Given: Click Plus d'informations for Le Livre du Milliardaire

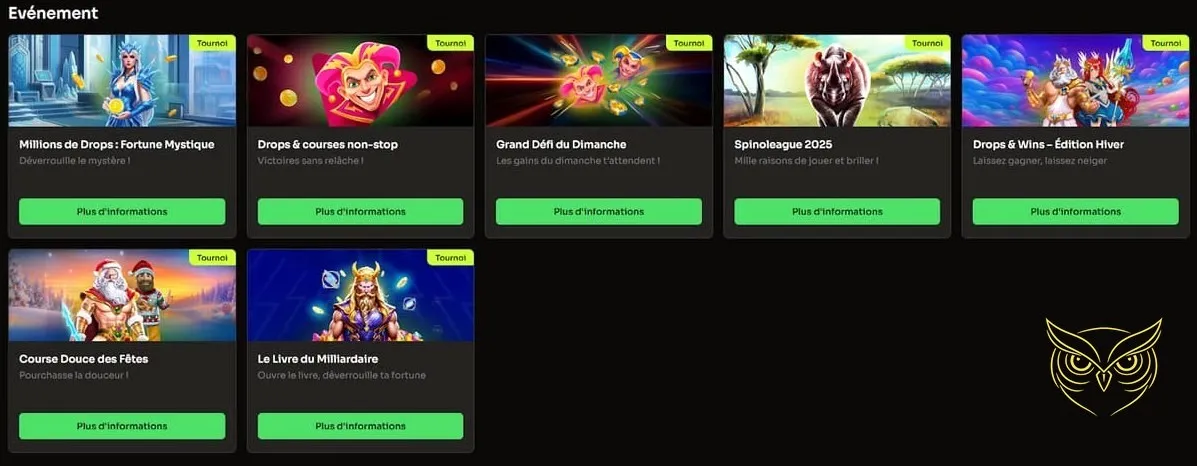Looking at the screenshot, I should click(x=360, y=426).
